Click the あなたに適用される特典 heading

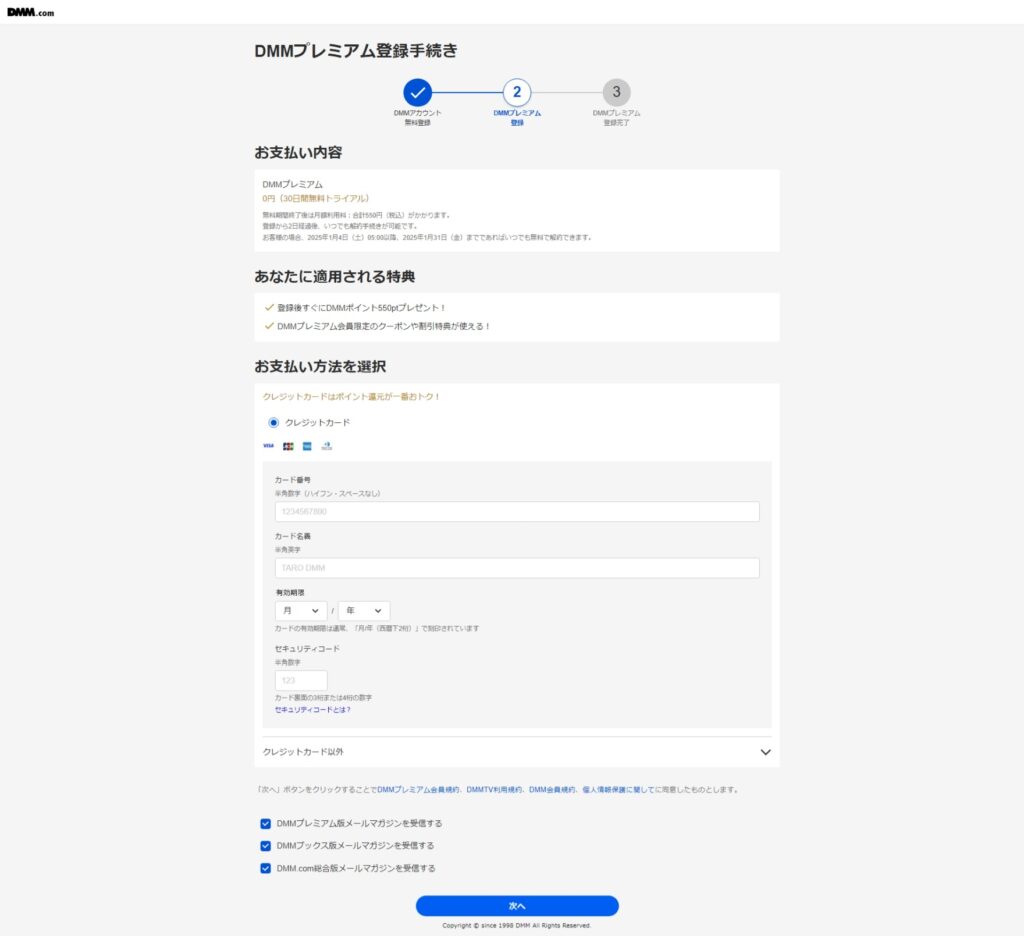coord(334,276)
